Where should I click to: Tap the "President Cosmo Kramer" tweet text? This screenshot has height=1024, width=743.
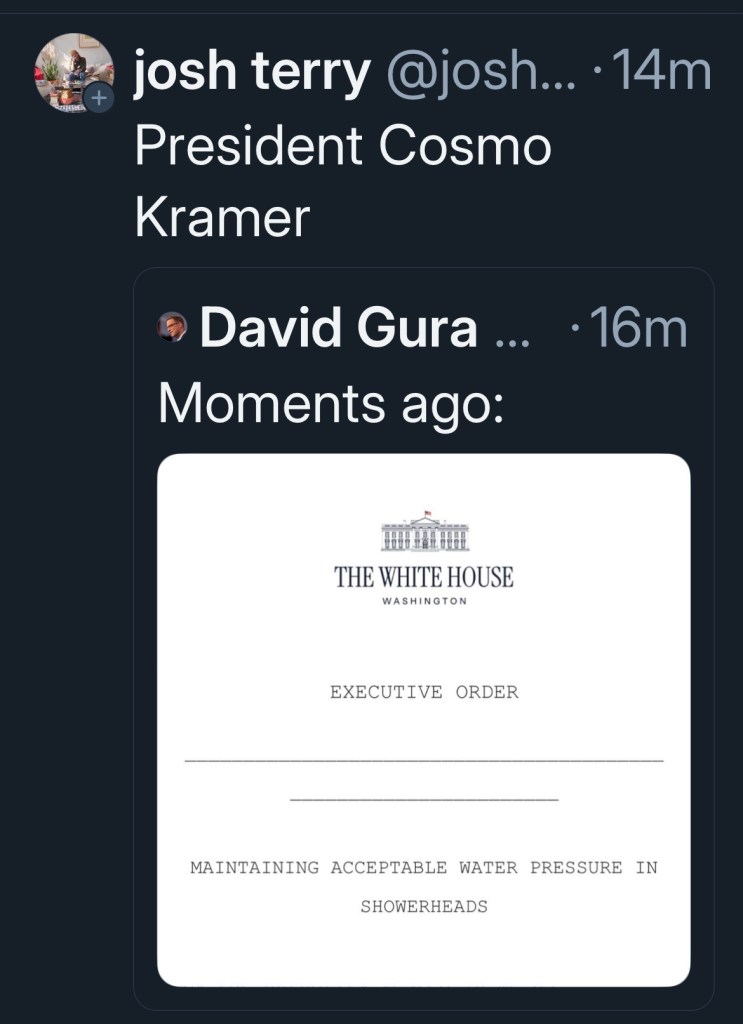pos(342,182)
